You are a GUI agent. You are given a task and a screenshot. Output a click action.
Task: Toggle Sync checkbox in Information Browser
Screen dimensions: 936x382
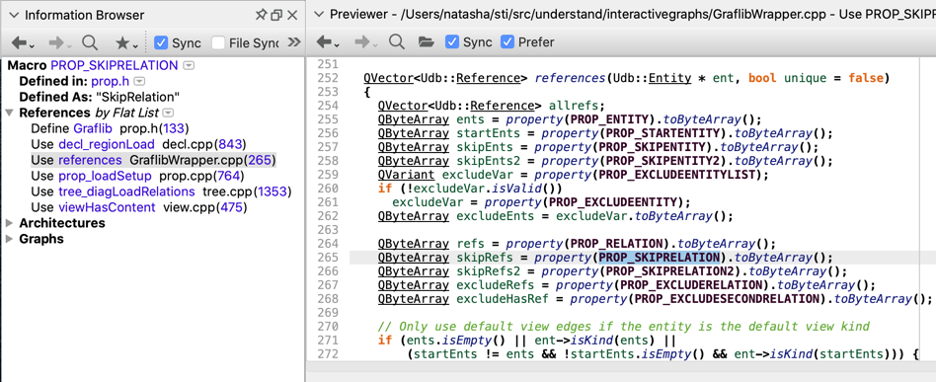click(161, 42)
